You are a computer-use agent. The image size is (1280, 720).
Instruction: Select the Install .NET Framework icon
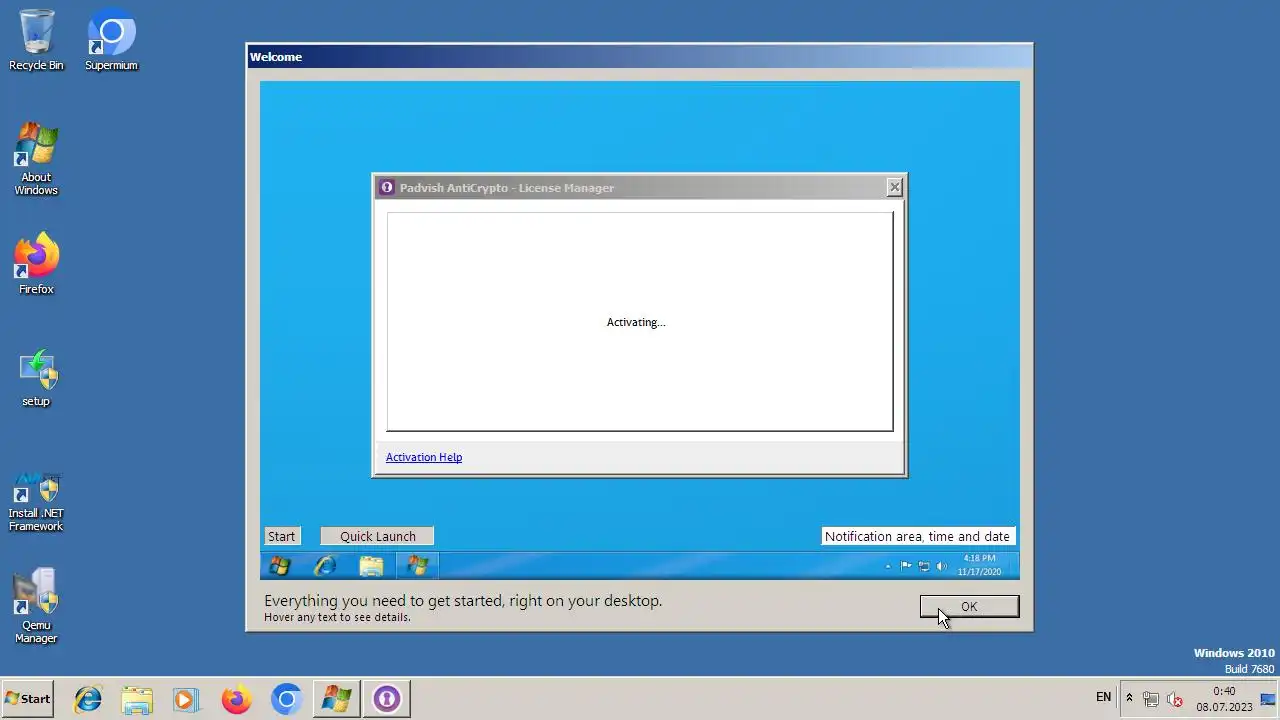point(36,502)
